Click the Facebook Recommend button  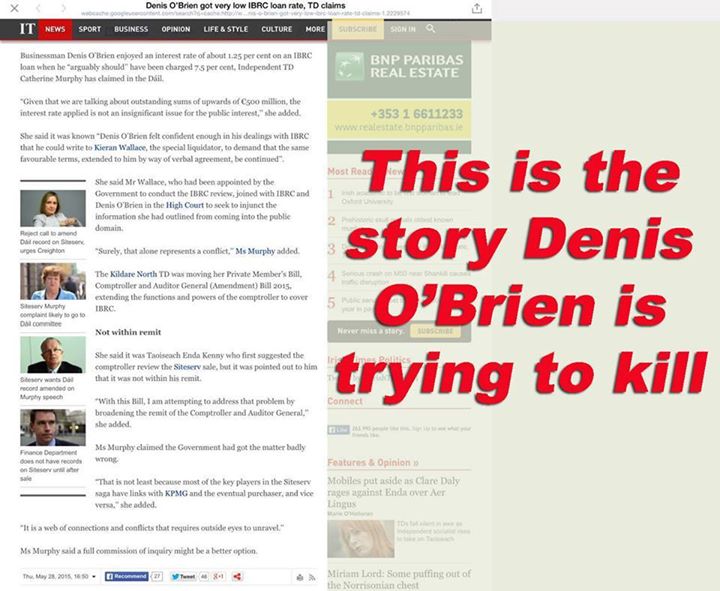[126, 576]
